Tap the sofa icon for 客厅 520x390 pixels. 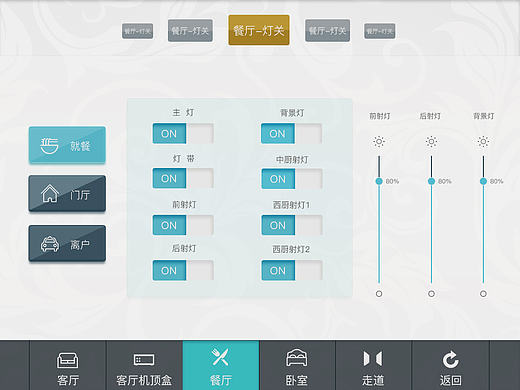pos(68,360)
